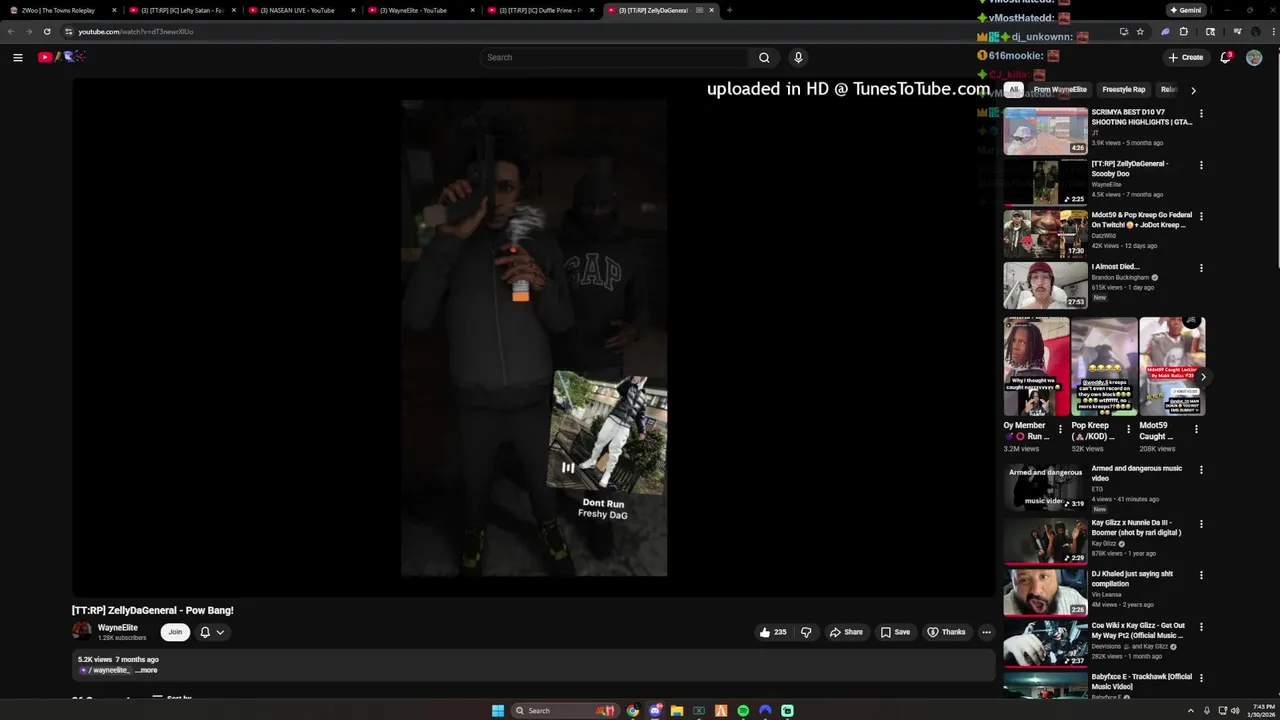This screenshot has height=720, width=1280.
Task: Open SCRIMYA BEST D10 V7 thumbnail
Action: click(1045, 131)
